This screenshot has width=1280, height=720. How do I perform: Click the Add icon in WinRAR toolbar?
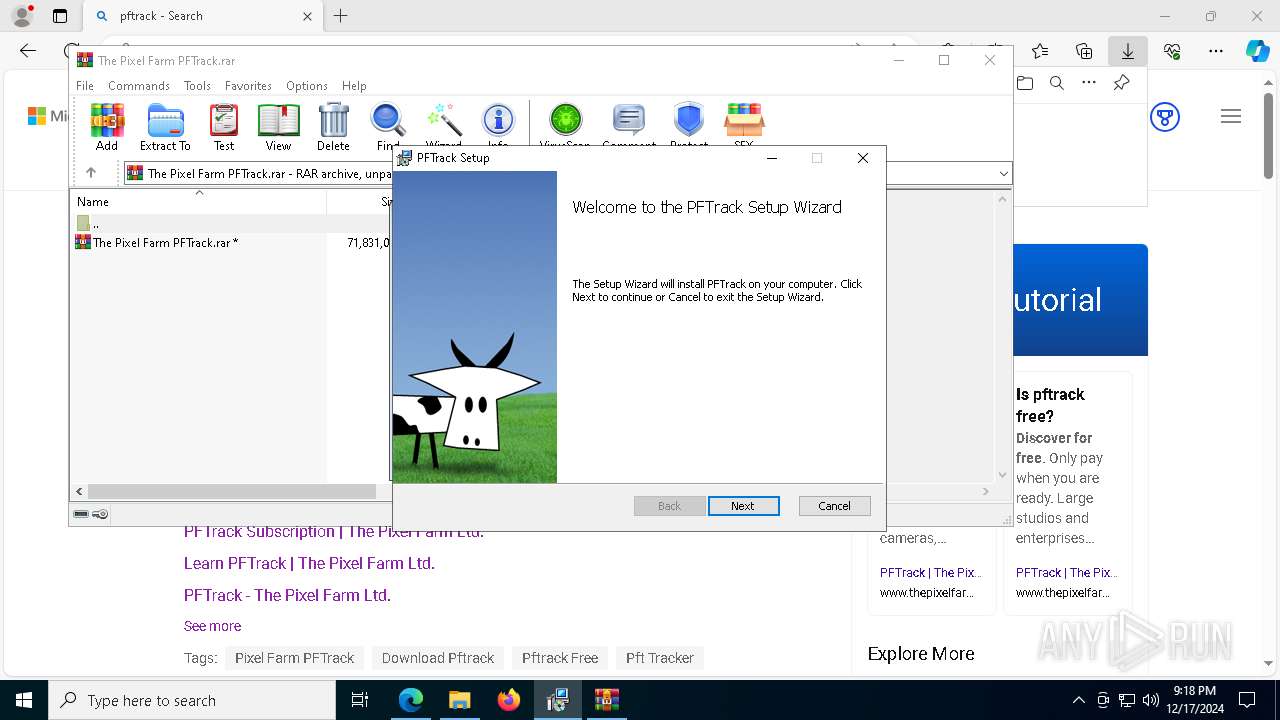tap(107, 126)
